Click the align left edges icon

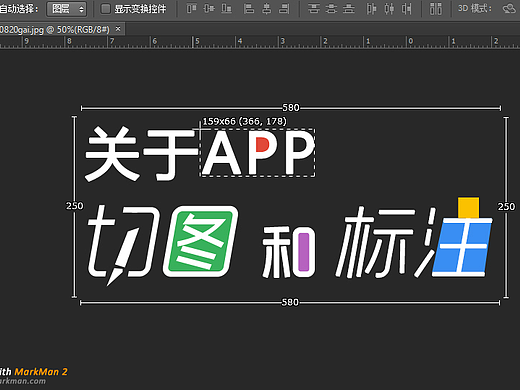(x=249, y=9)
